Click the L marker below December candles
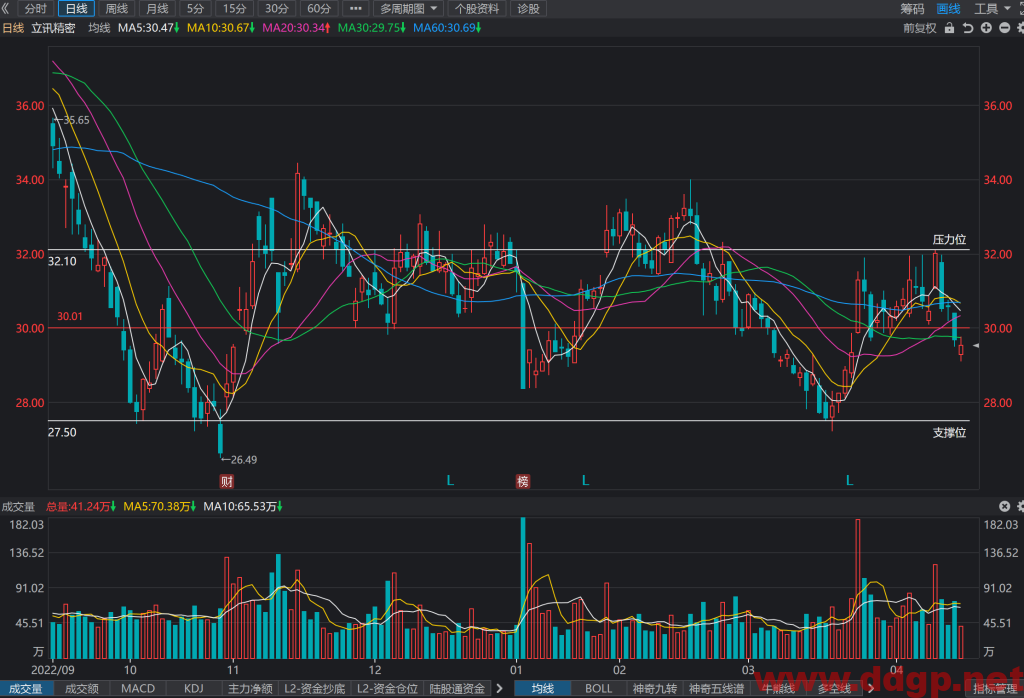 pos(450,481)
